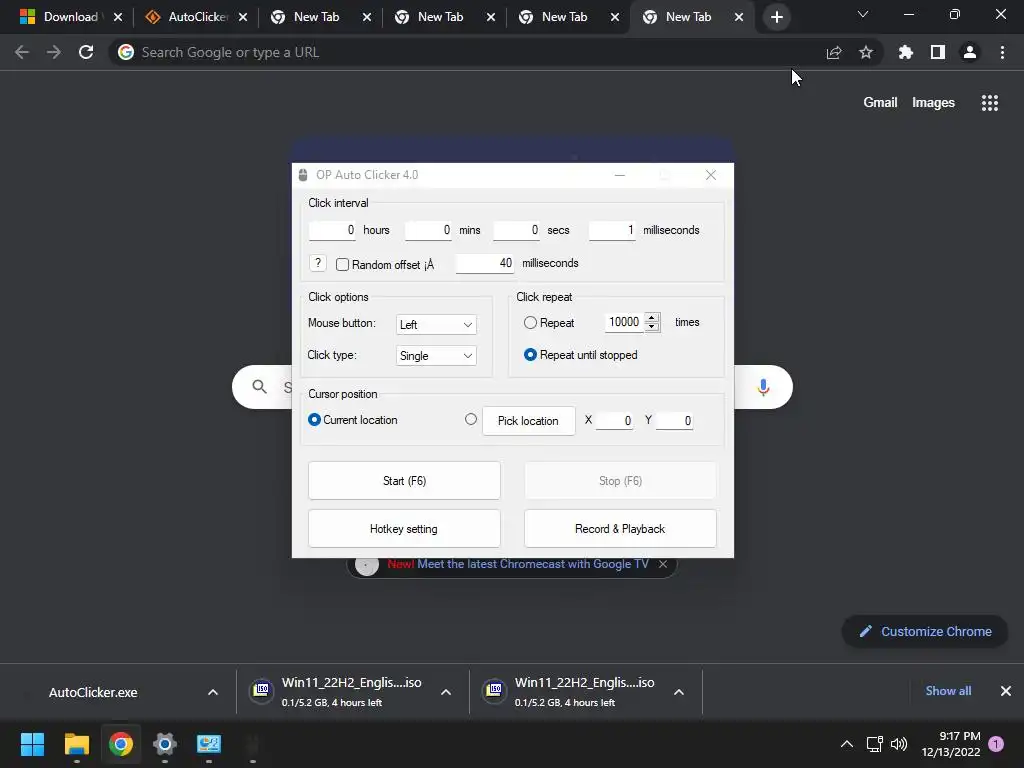Click the milliseconds interval field
The width and height of the screenshot is (1024, 768).
pyautogui.click(x=612, y=230)
